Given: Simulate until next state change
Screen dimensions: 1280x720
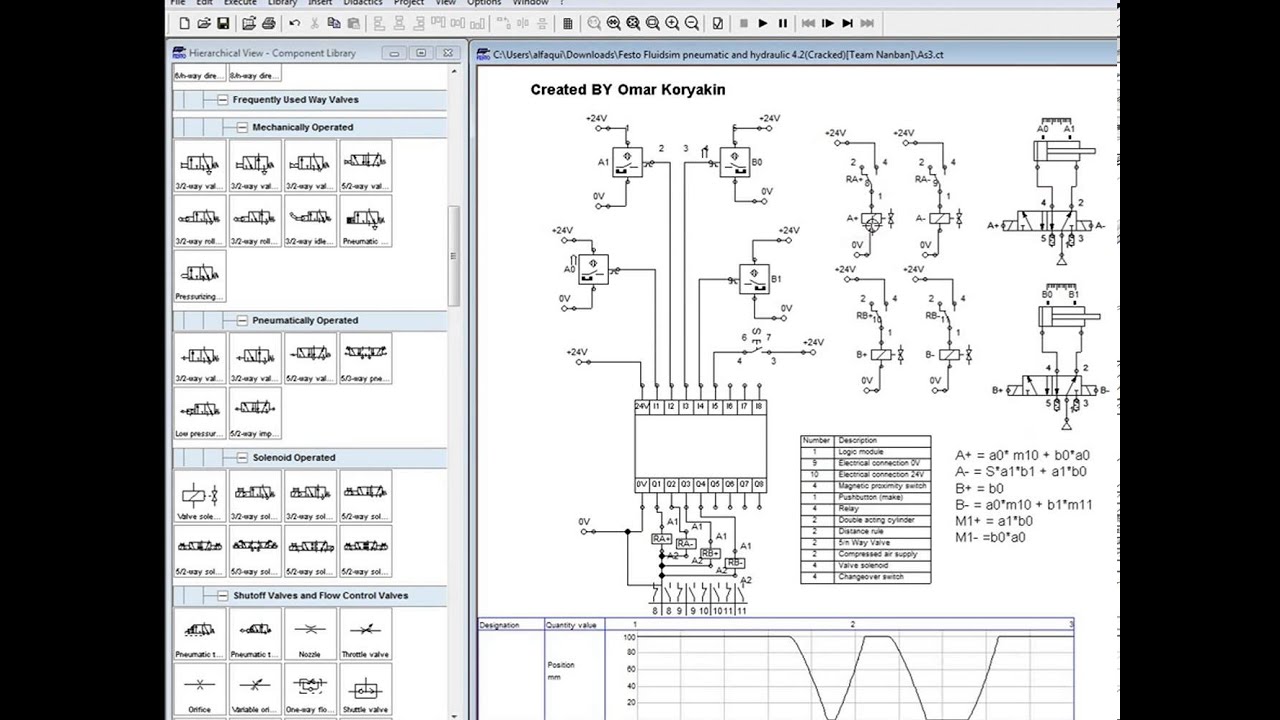Looking at the screenshot, I should point(848,23).
